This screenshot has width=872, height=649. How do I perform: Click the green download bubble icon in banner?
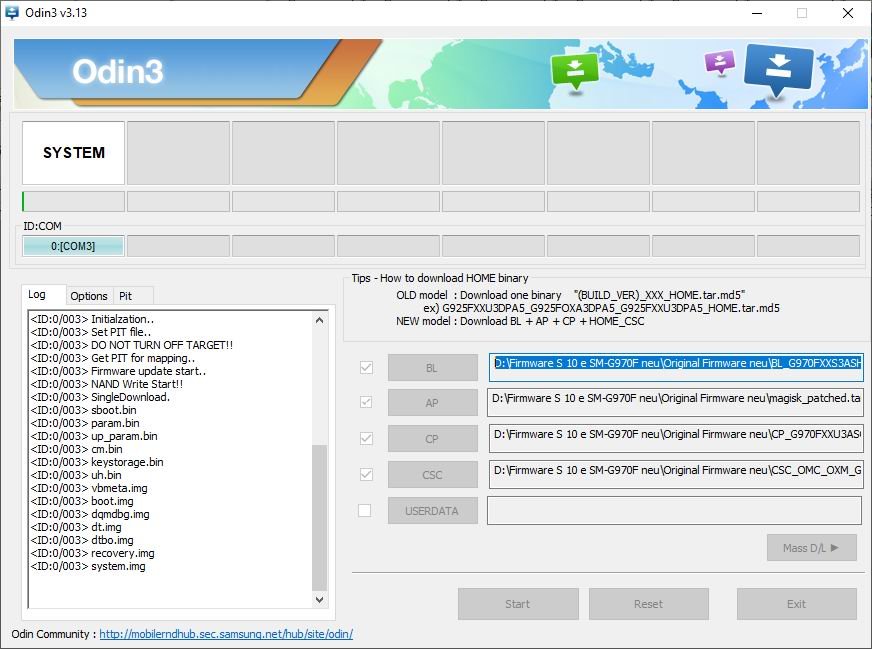pos(574,71)
